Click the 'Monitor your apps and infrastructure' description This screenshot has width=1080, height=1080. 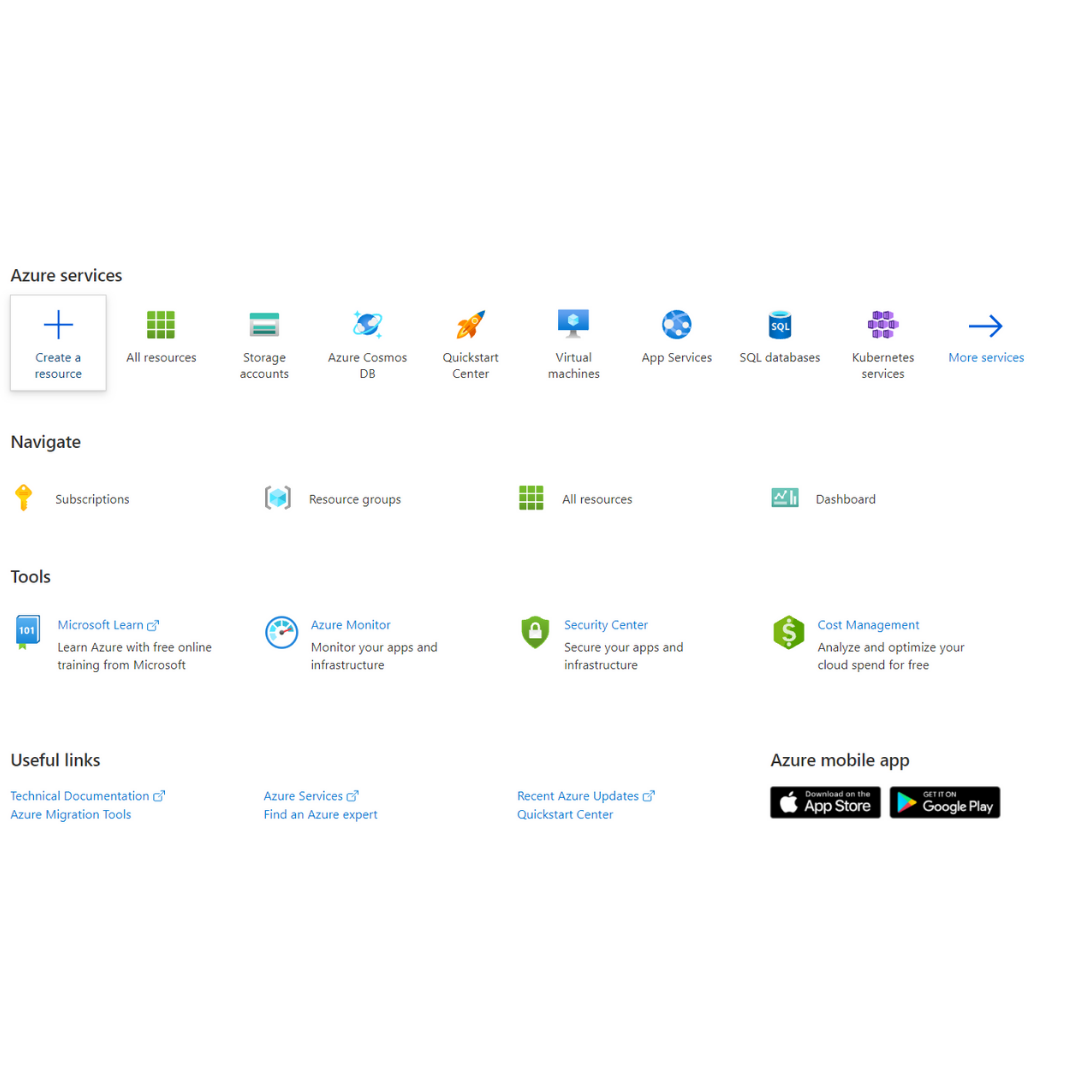(x=374, y=656)
